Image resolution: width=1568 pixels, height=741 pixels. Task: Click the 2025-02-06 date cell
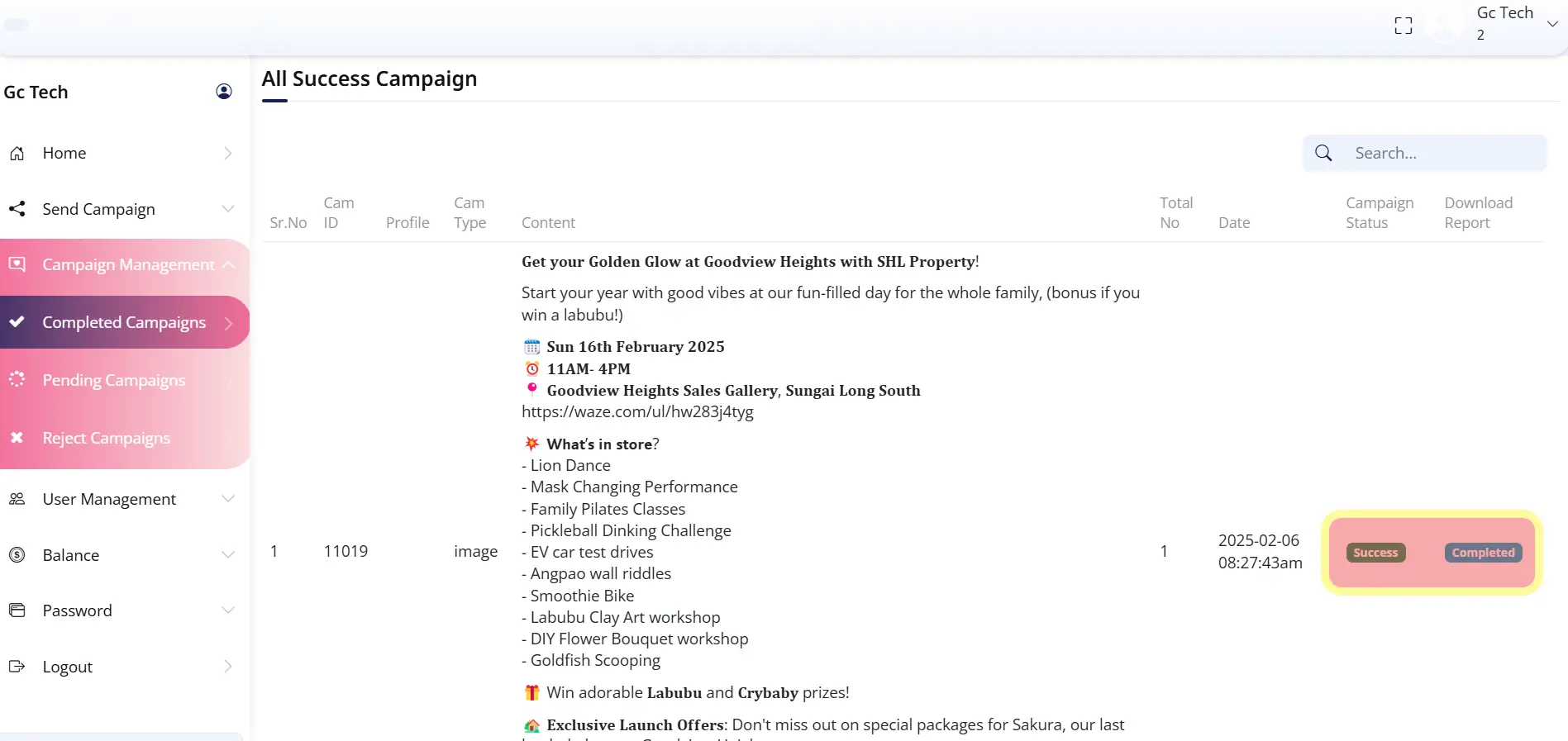pyautogui.click(x=1260, y=551)
